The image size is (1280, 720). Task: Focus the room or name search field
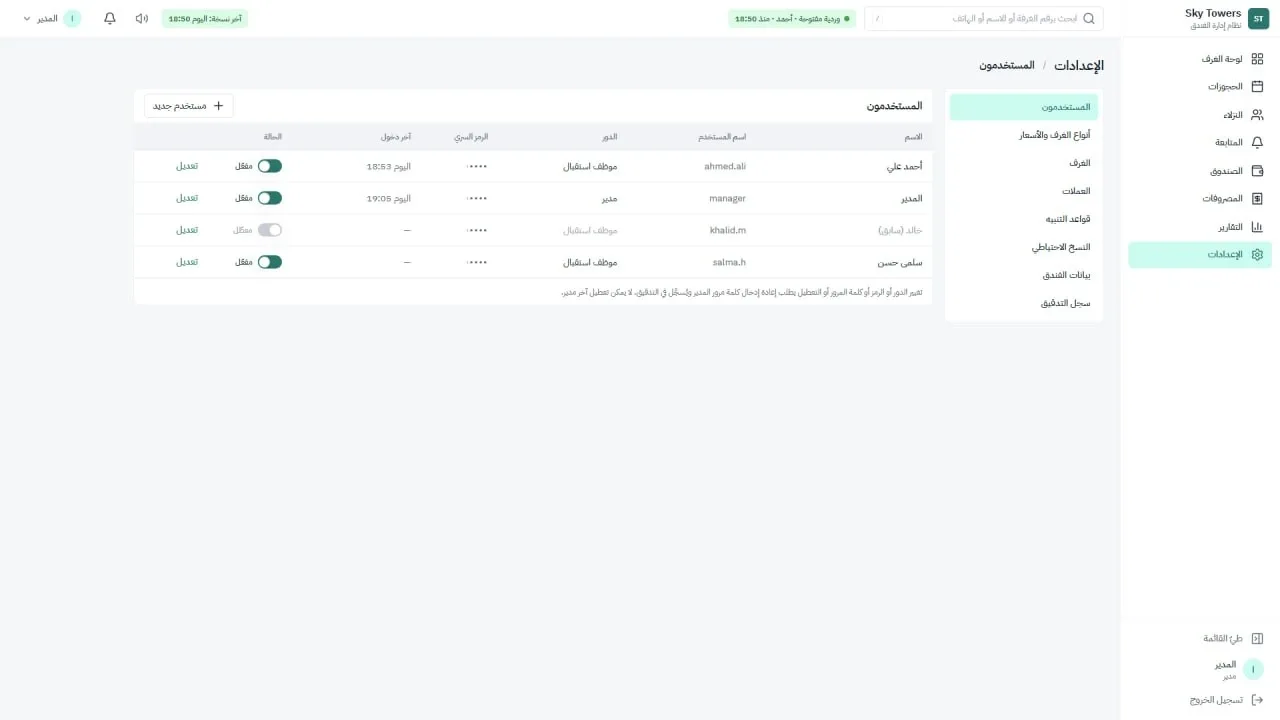(x=984, y=19)
